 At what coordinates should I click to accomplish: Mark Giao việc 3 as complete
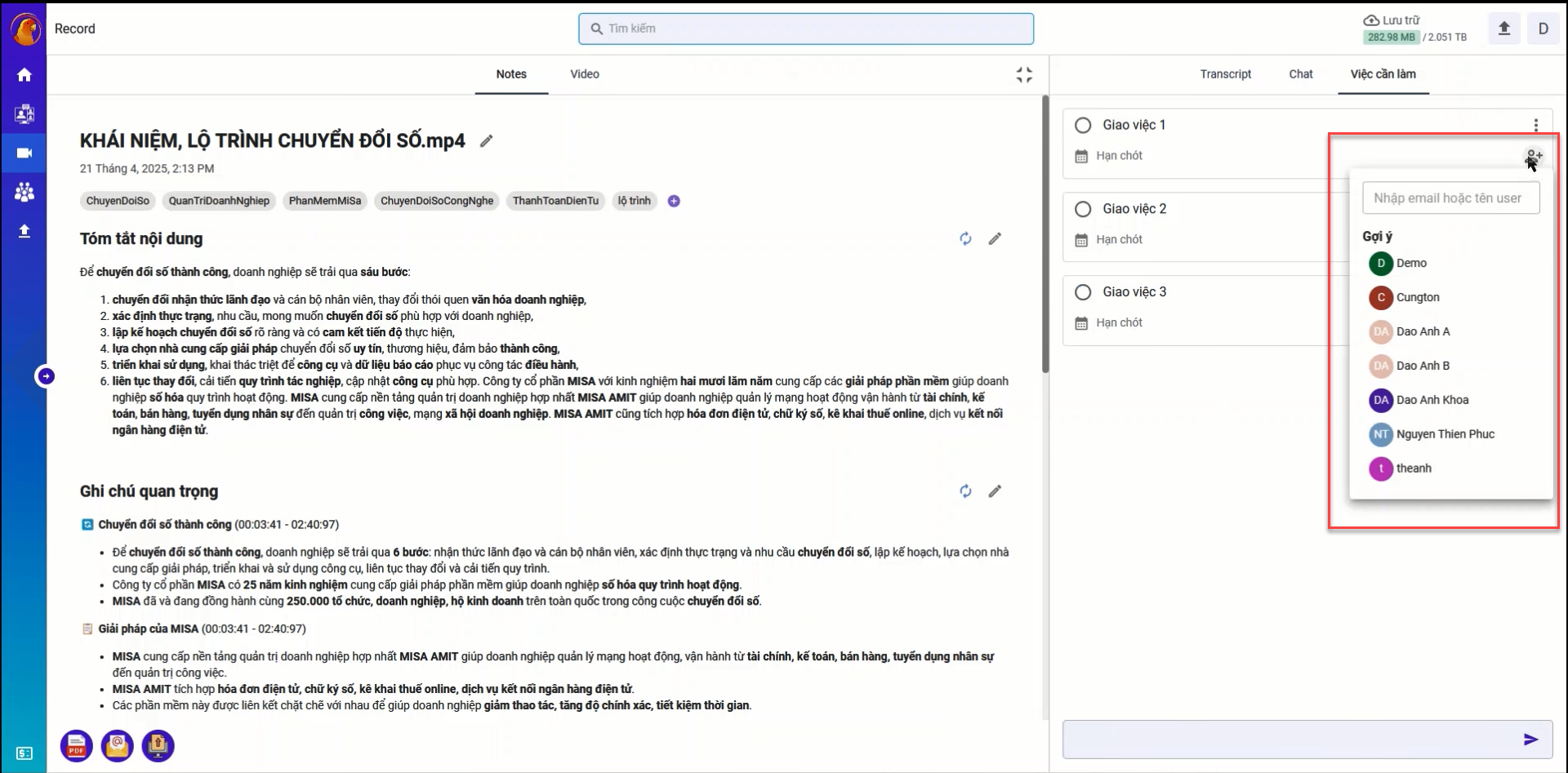click(x=1083, y=292)
